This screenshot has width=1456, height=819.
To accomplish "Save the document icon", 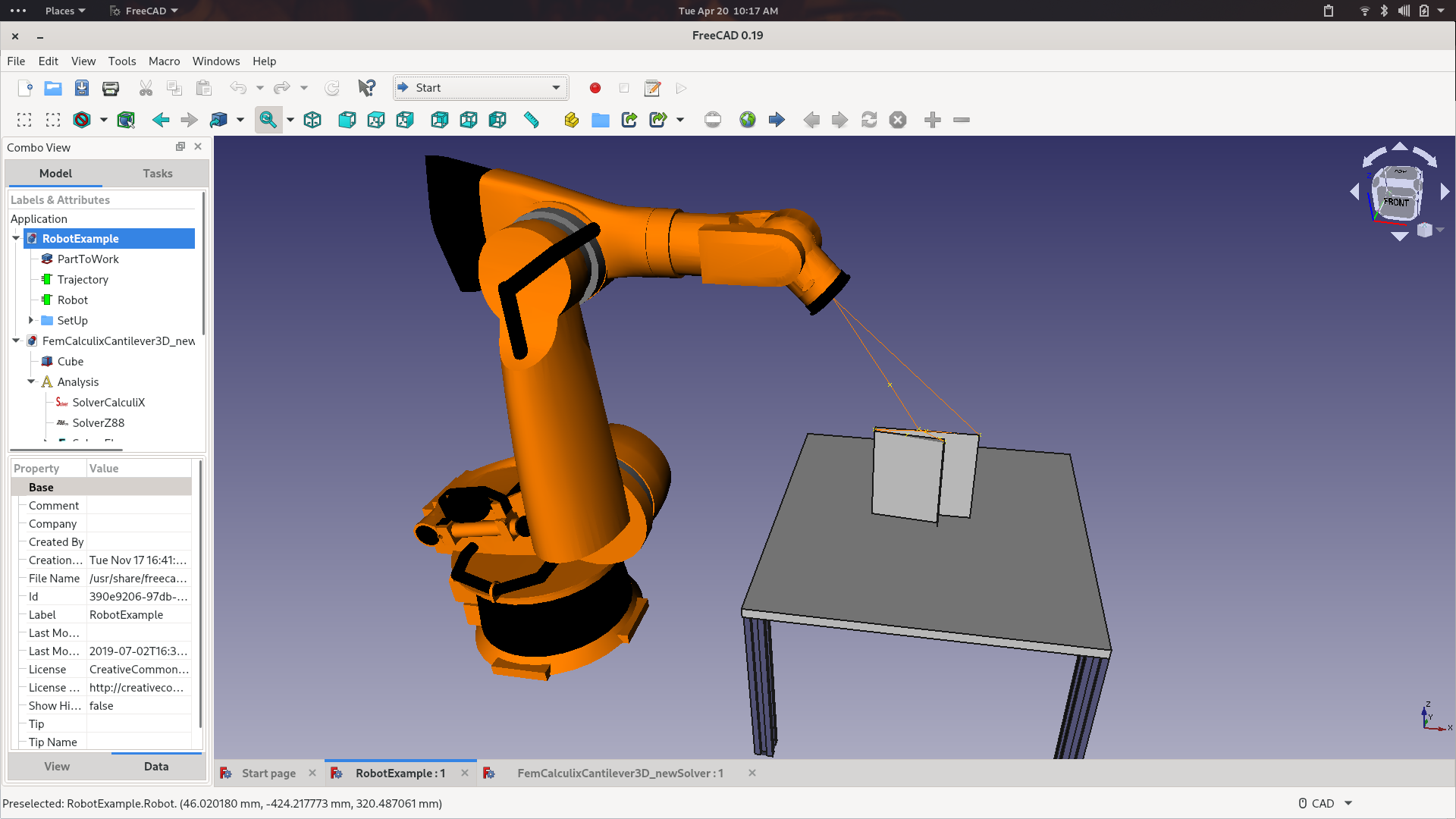I will click(x=82, y=88).
